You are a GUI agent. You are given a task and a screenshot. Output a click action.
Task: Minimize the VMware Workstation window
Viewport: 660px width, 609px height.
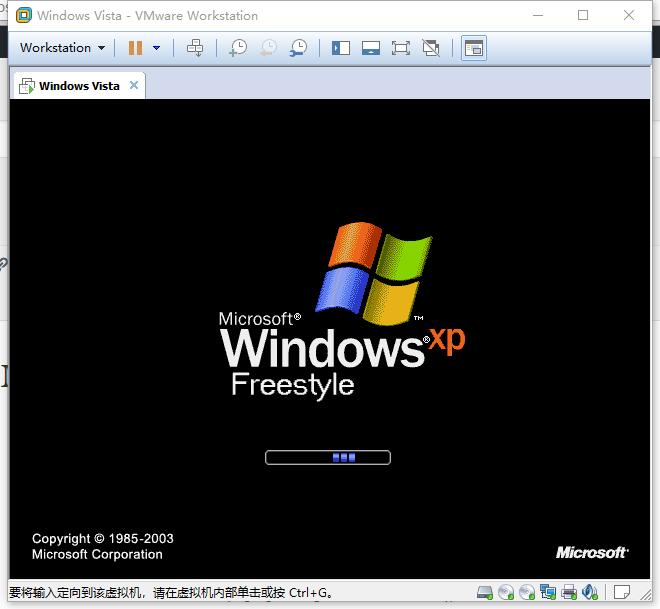click(538, 15)
